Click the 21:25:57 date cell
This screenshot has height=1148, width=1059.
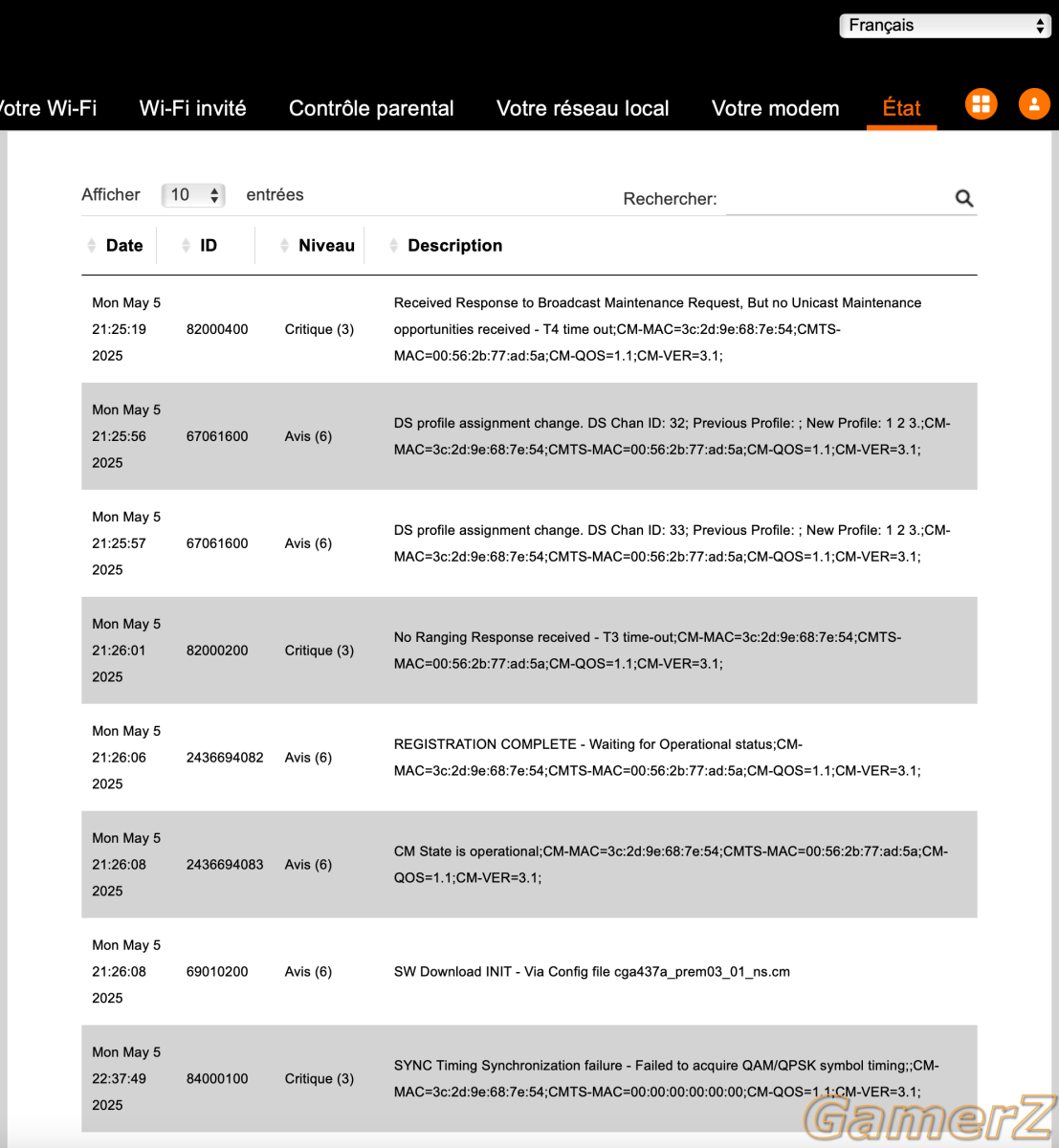coord(126,543)
